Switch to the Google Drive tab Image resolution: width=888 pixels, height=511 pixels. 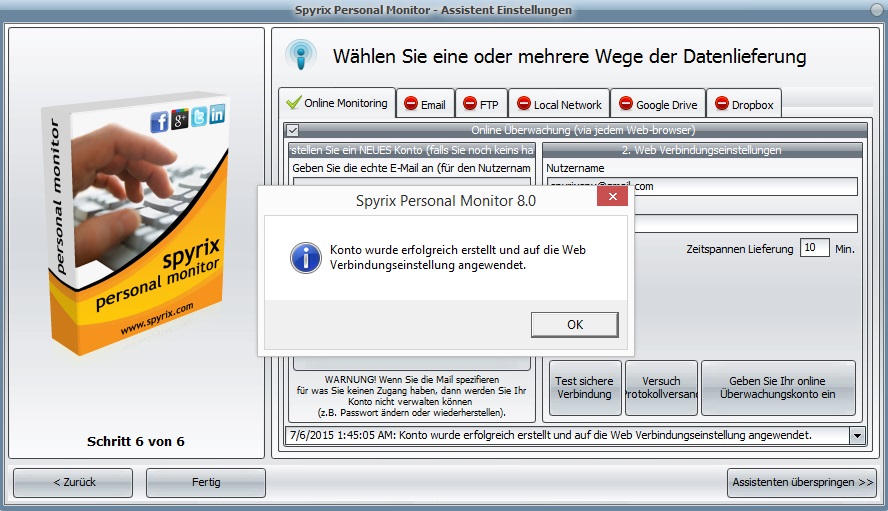658,104
